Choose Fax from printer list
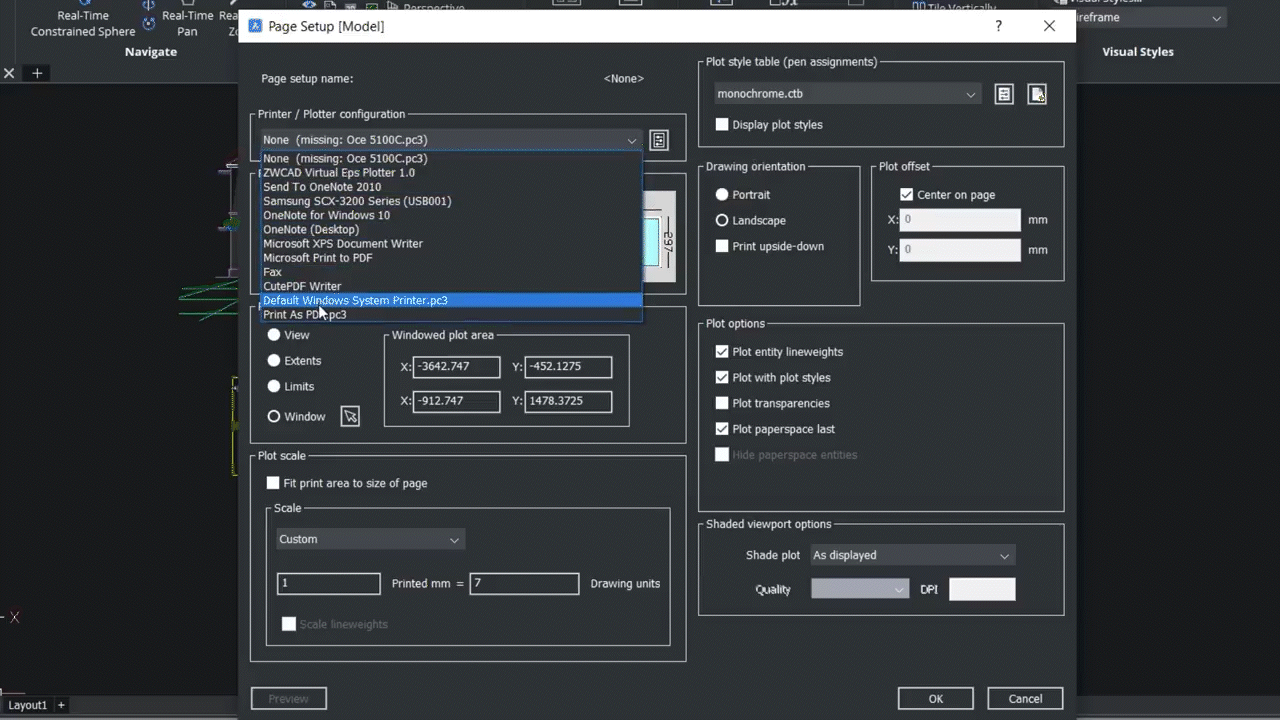 [x=450, y=272]
